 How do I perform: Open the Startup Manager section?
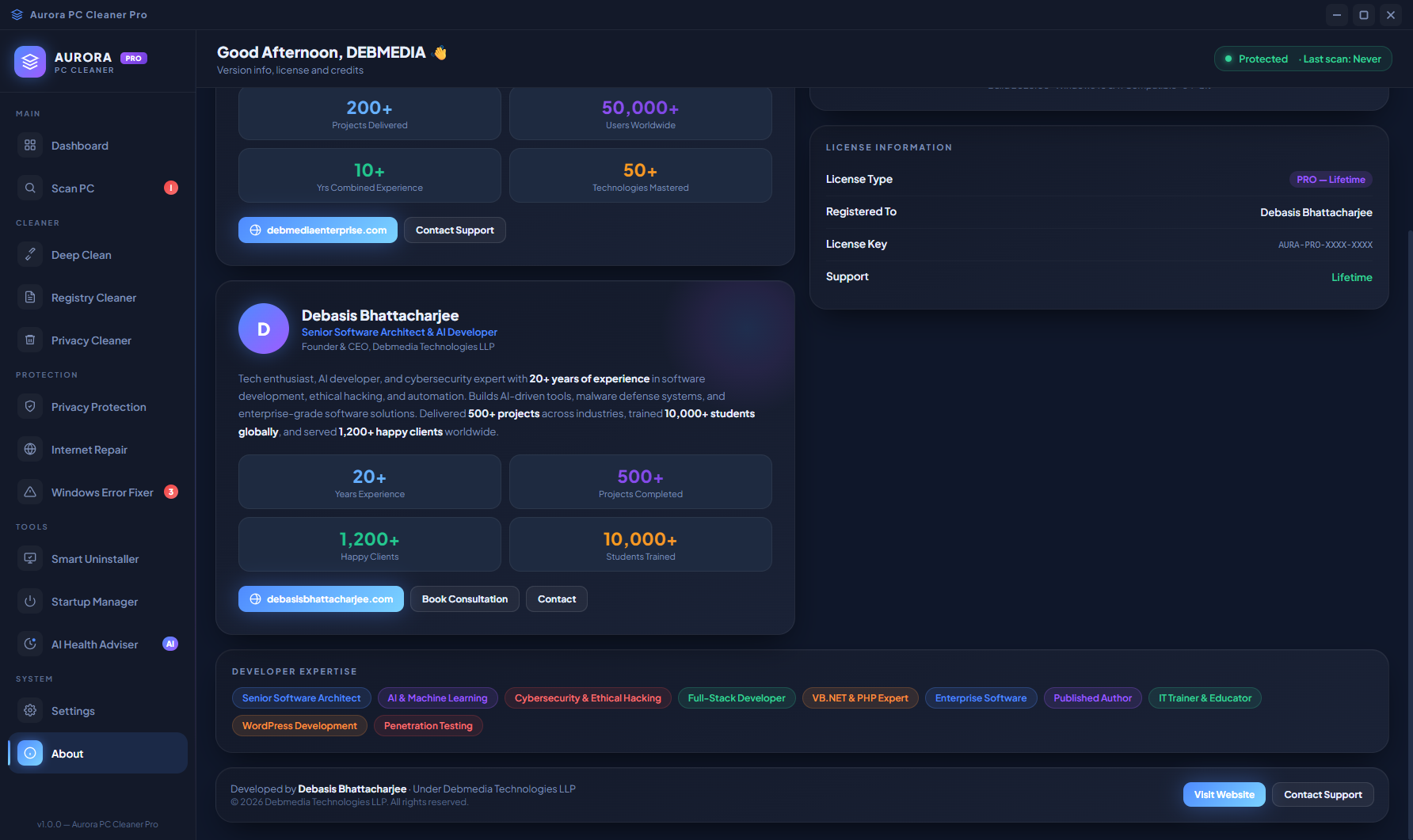[98, 601]
